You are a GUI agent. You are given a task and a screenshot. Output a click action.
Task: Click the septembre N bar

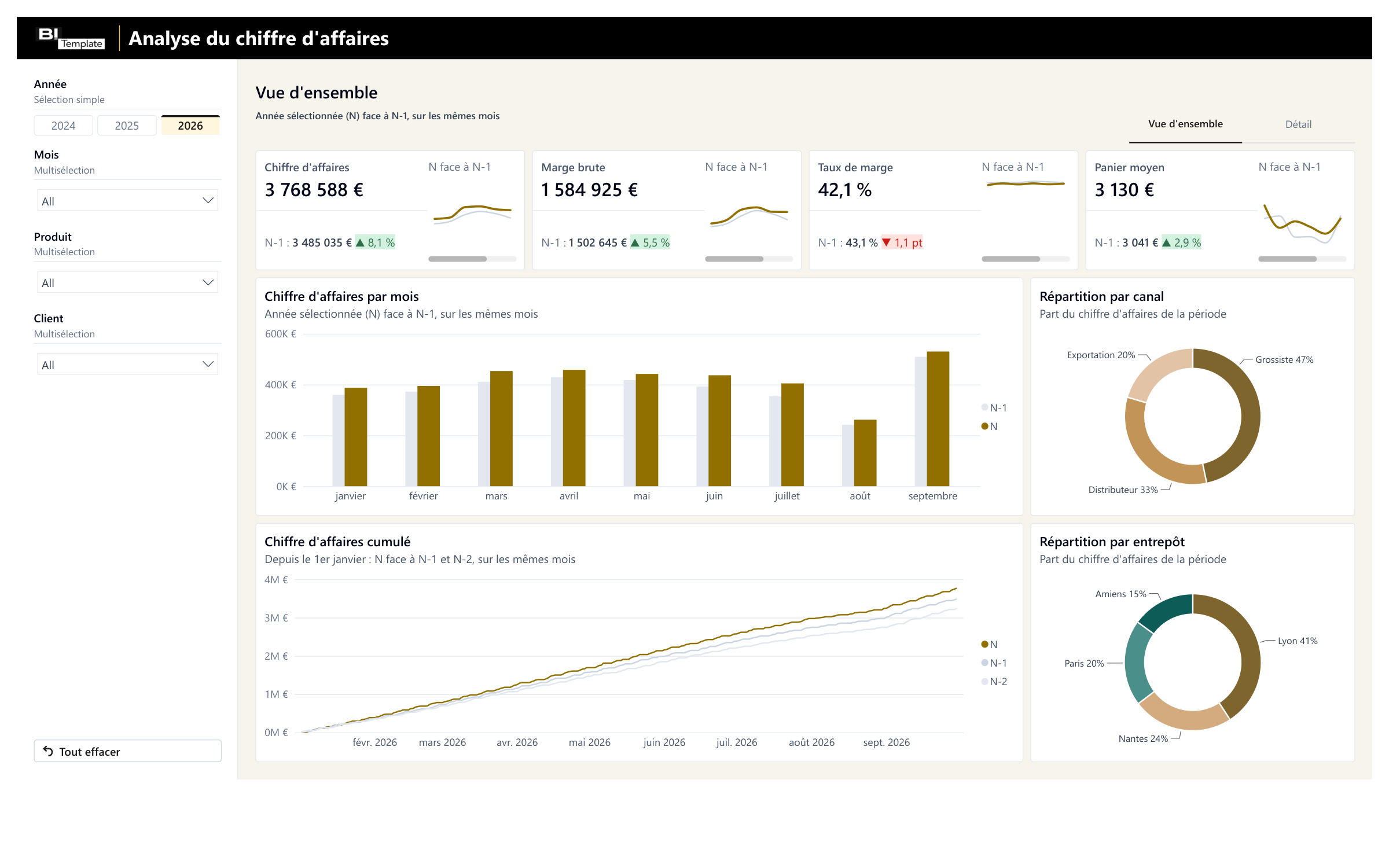point(938,419)
